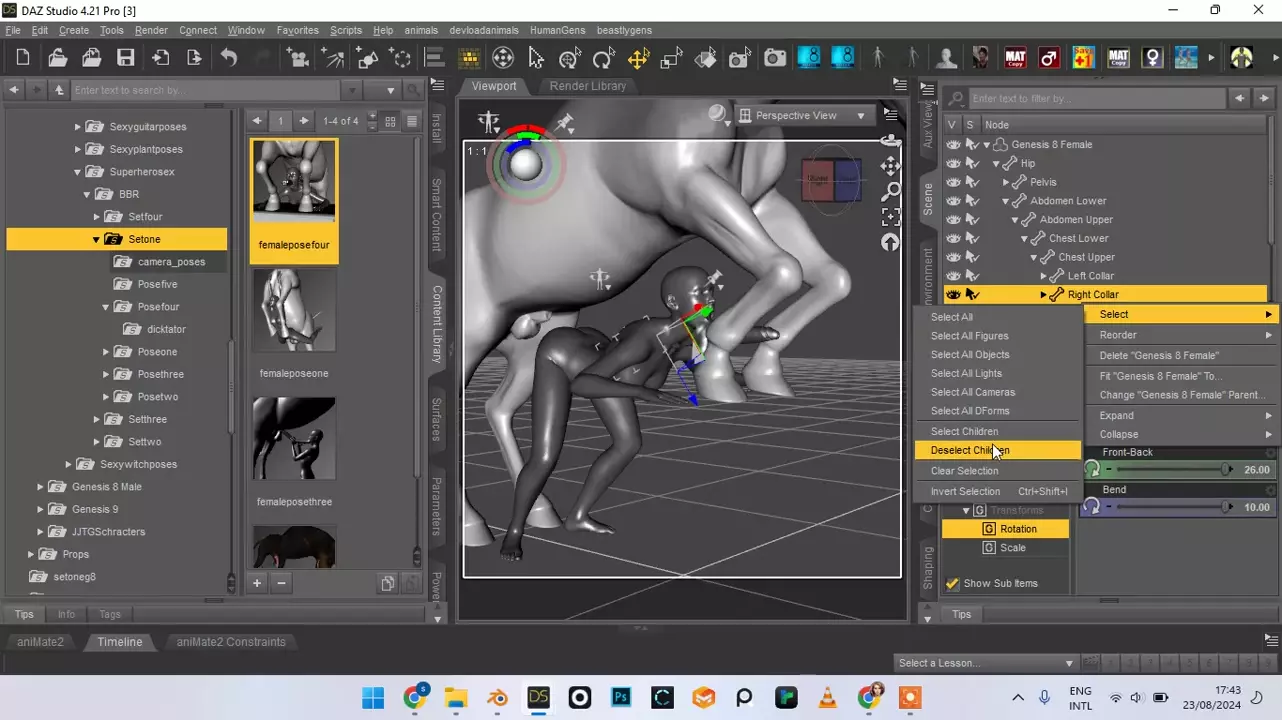This screenshot has width=1282, height=720.
Task: Switch to the Render Library tab
Action: 587,86
